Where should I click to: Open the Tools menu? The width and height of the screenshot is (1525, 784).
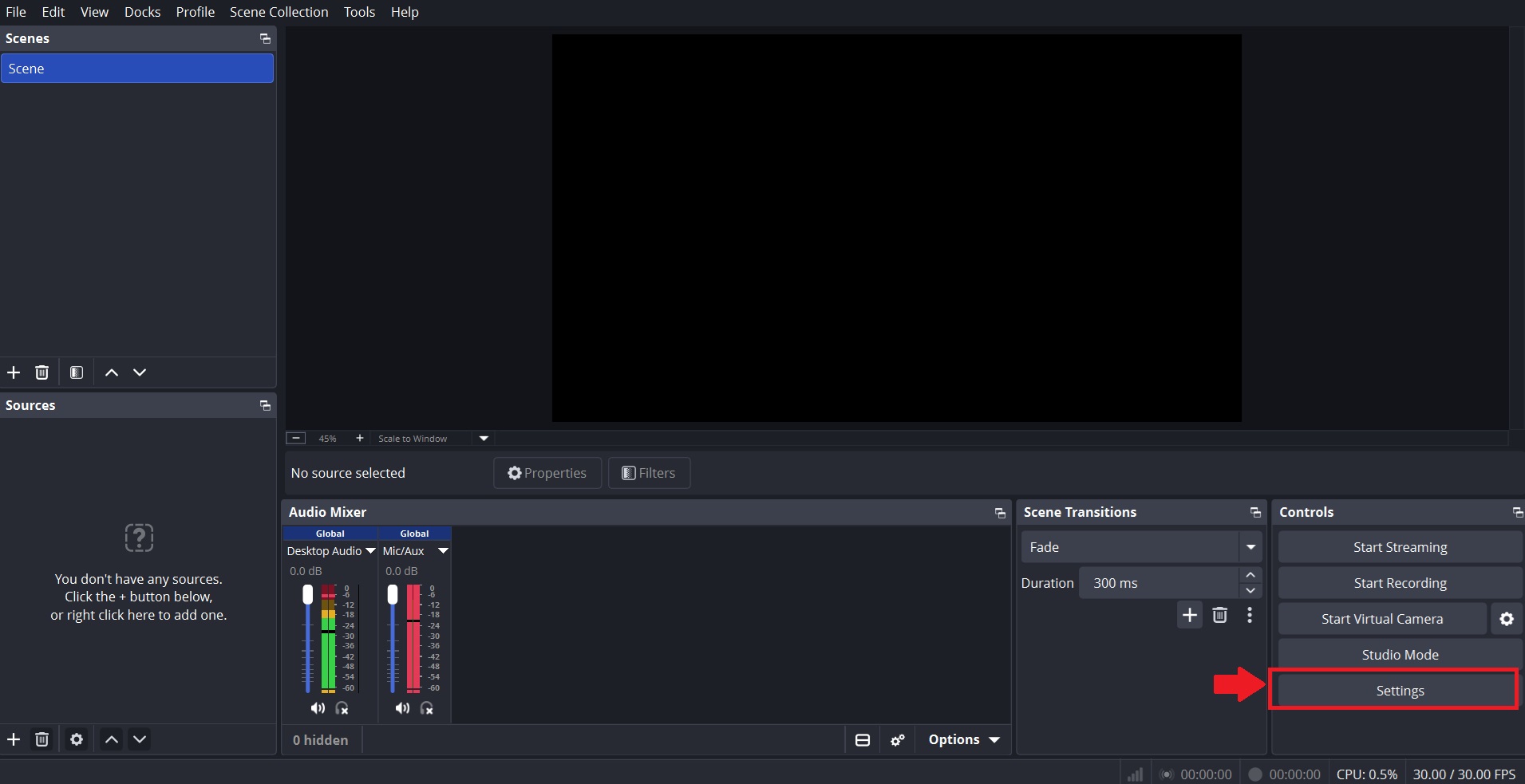359,12
